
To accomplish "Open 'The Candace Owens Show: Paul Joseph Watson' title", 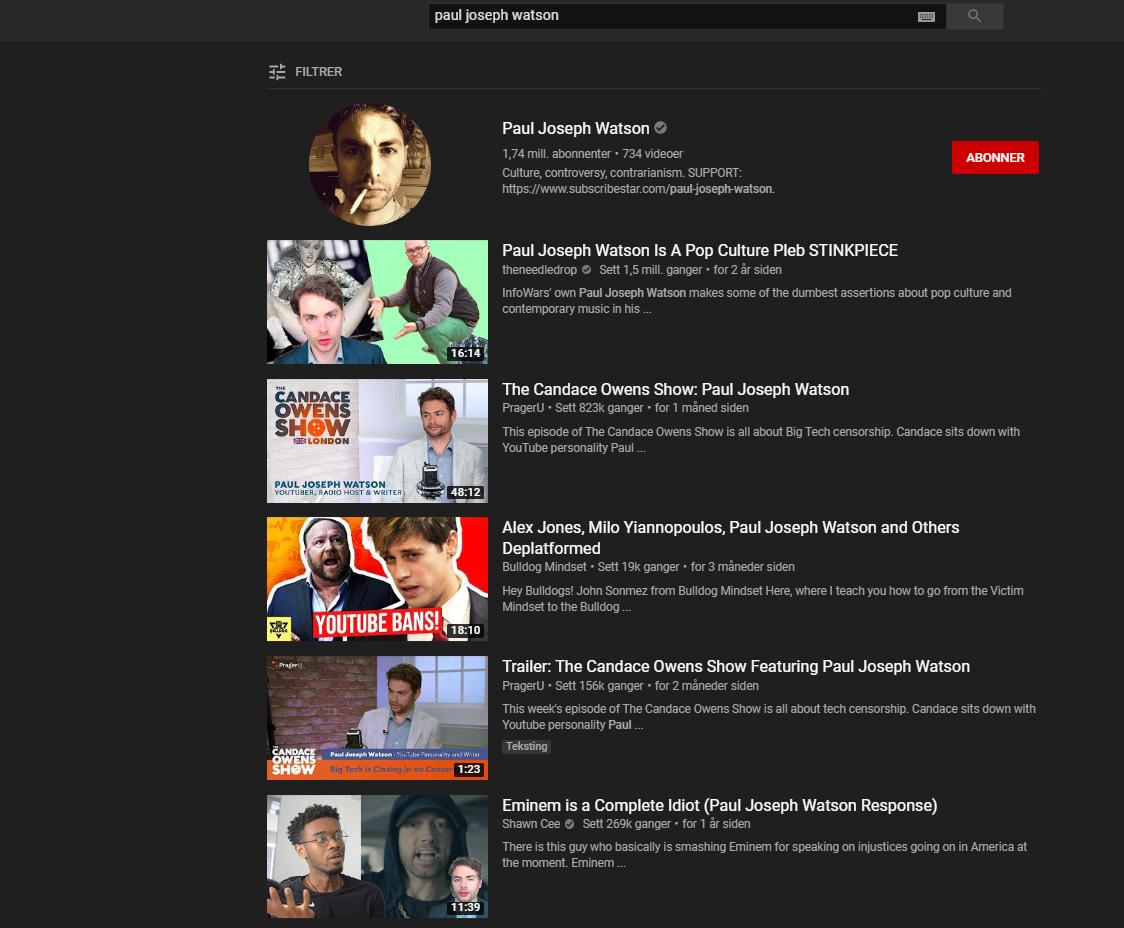I will tap(675, 389).
